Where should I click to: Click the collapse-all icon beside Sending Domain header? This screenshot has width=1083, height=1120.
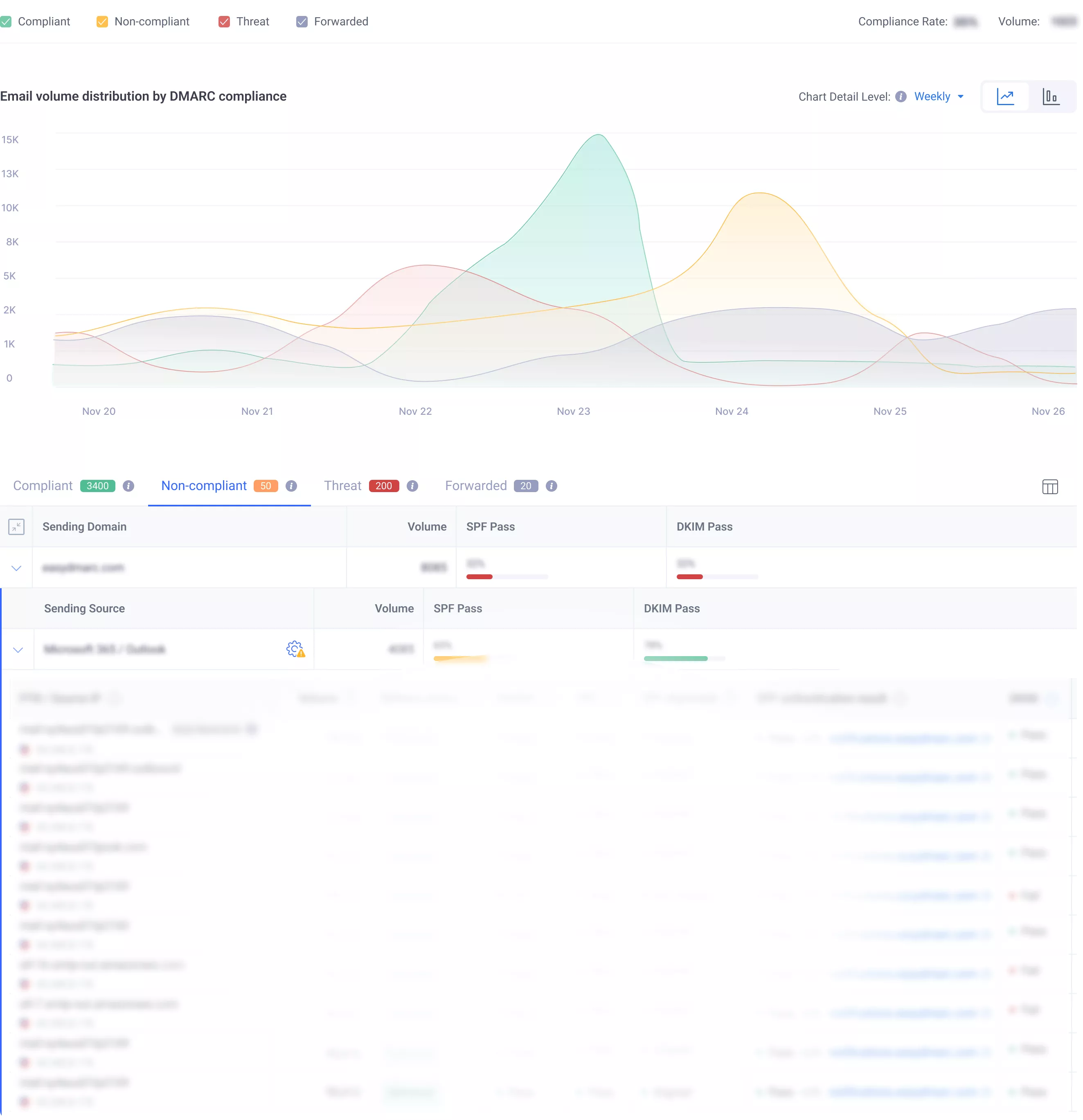[17, 527]
